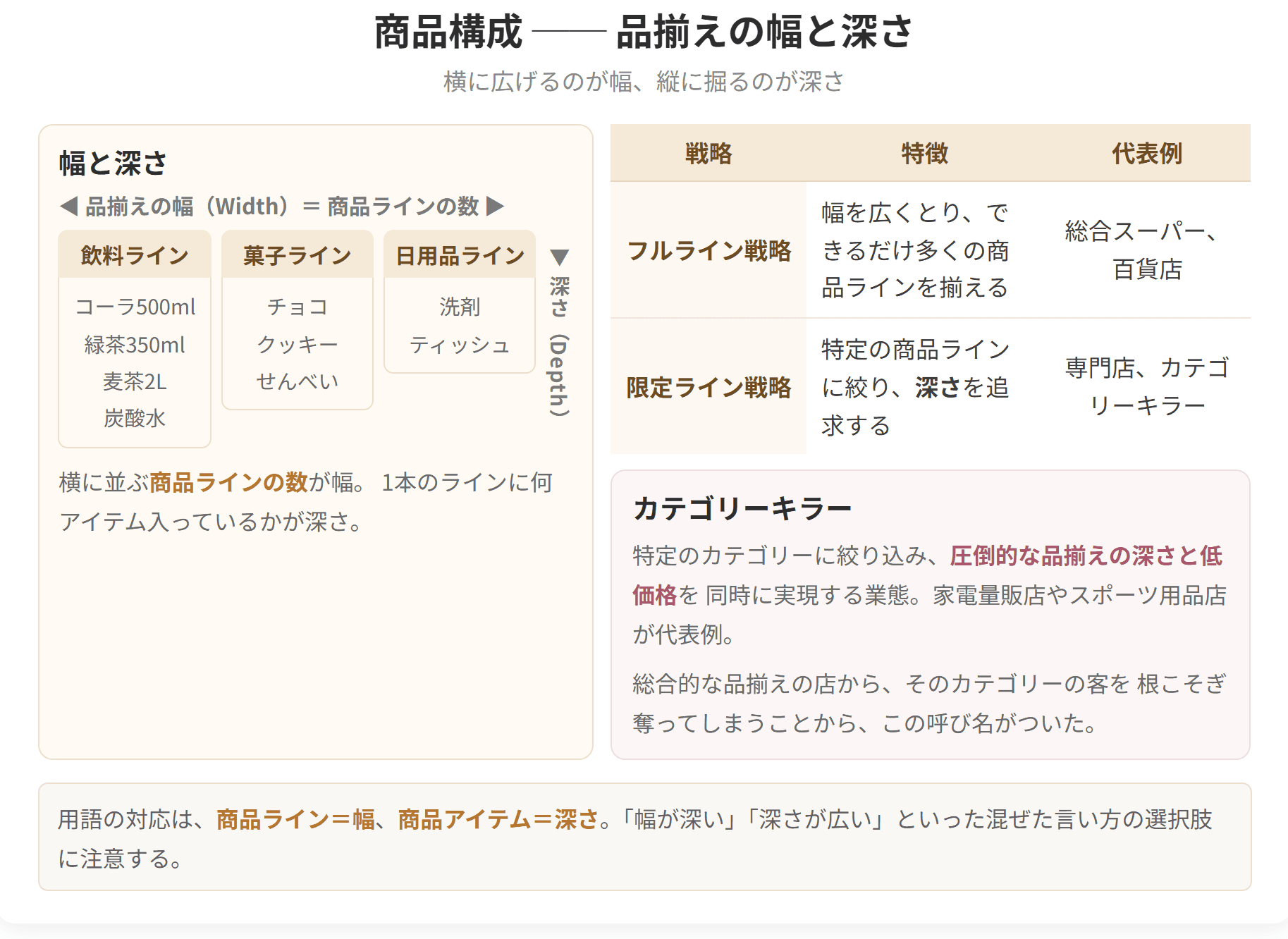Select the せんべい item
The width and height of the screenshot is (1288, 939).
[298, 381]
